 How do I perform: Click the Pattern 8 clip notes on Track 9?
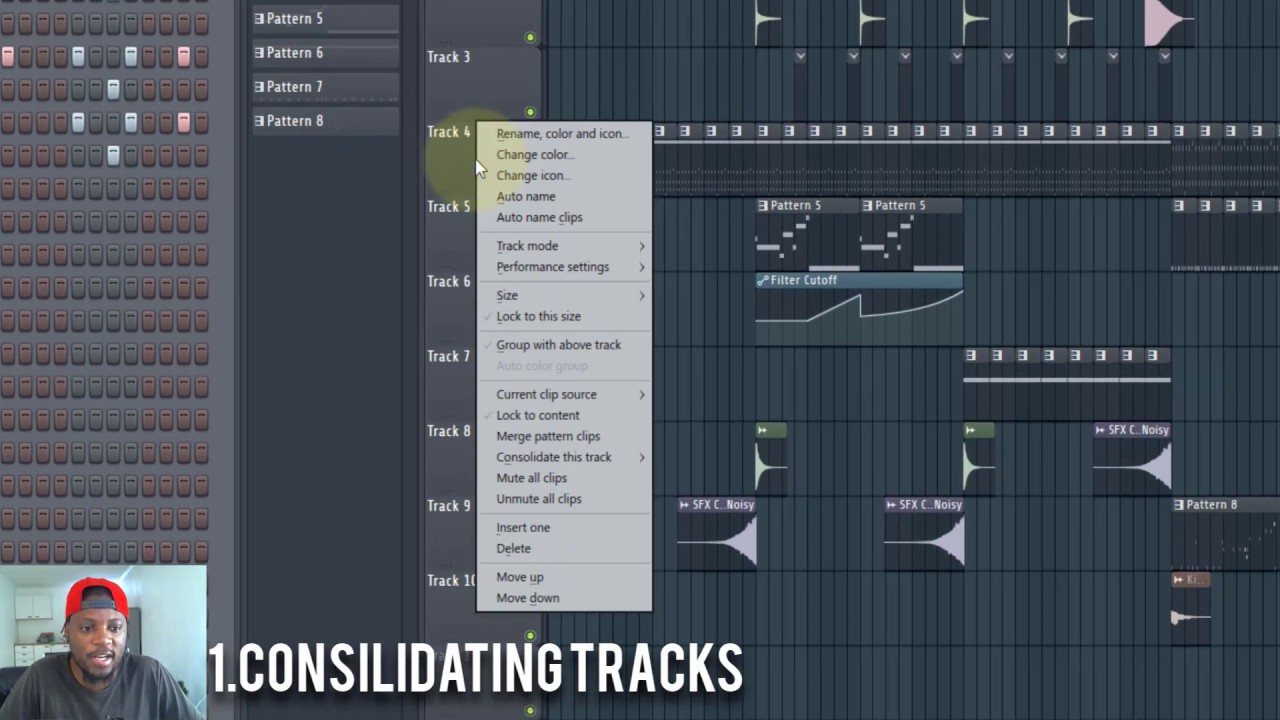pos(1226,542)
